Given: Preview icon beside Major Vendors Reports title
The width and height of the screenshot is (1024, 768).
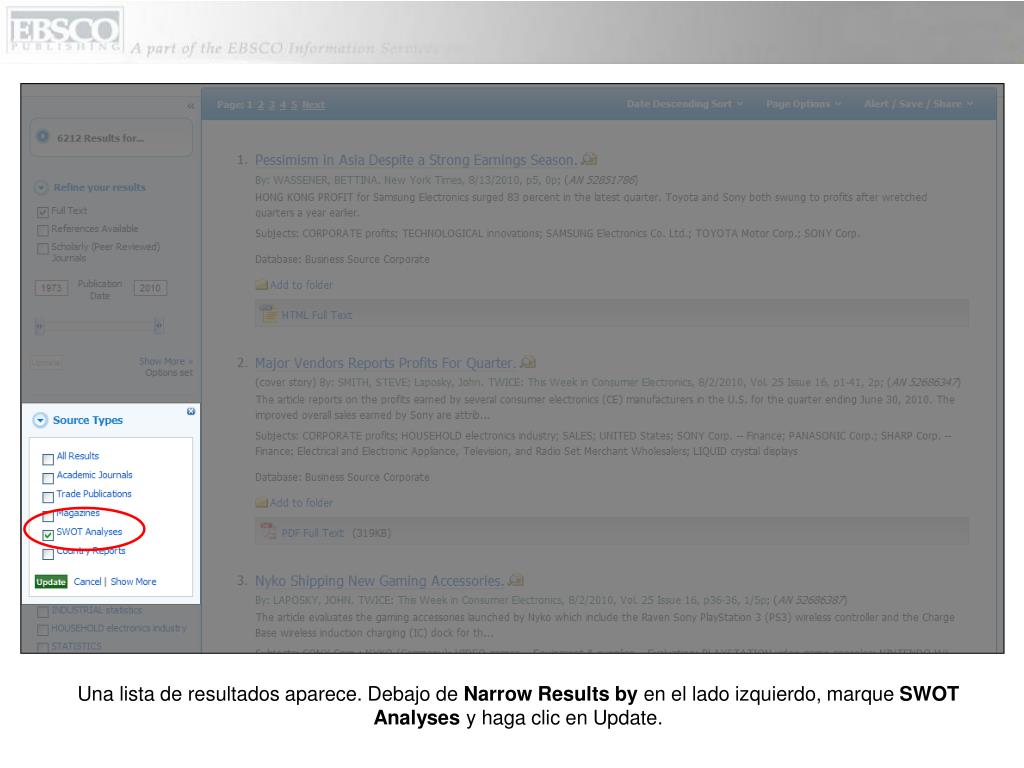Looking at the screenshot, I should pyautogui.click(x=528, y=362).
